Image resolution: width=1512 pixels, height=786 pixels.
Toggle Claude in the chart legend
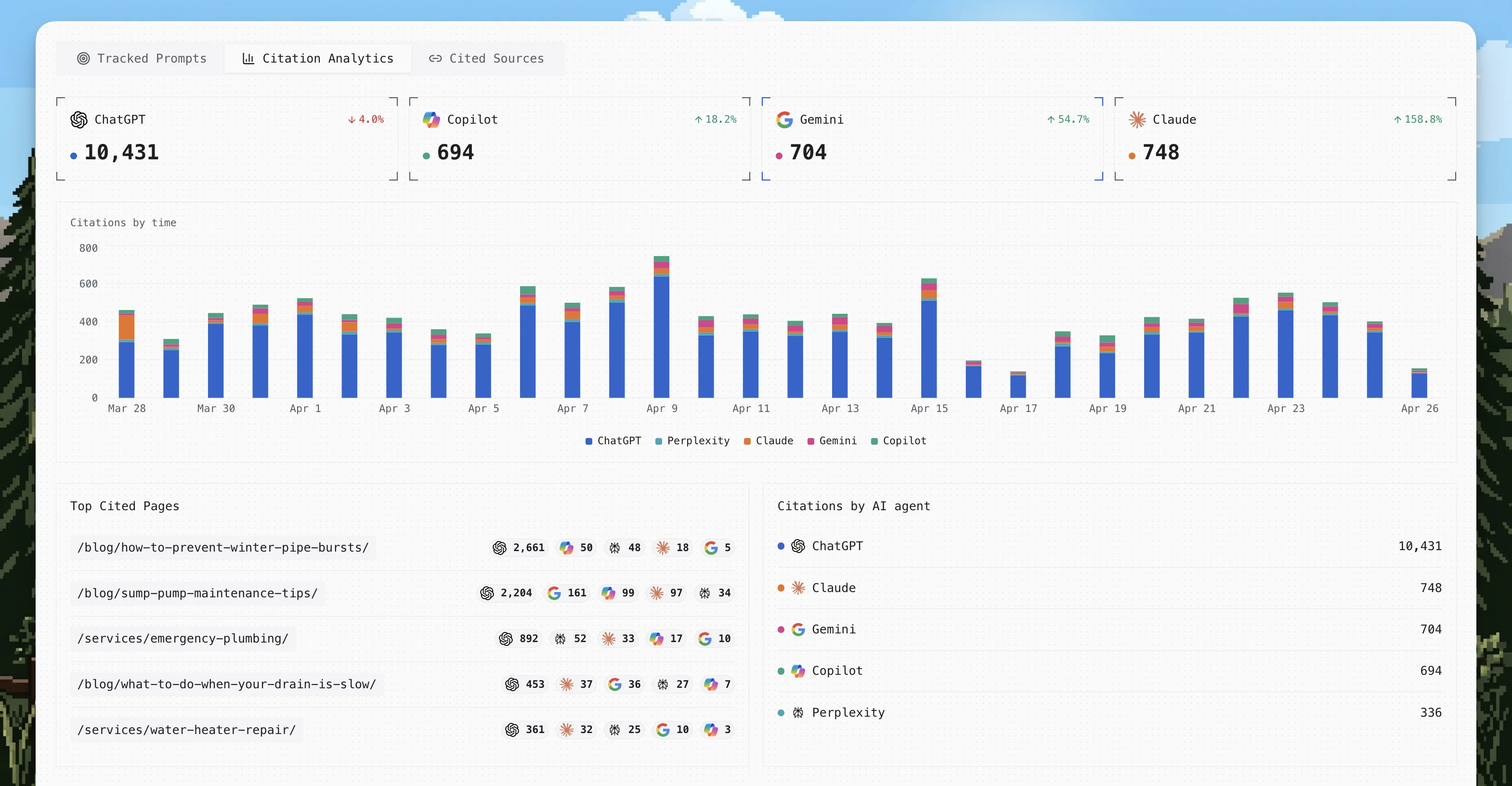(x=769, y=440)
